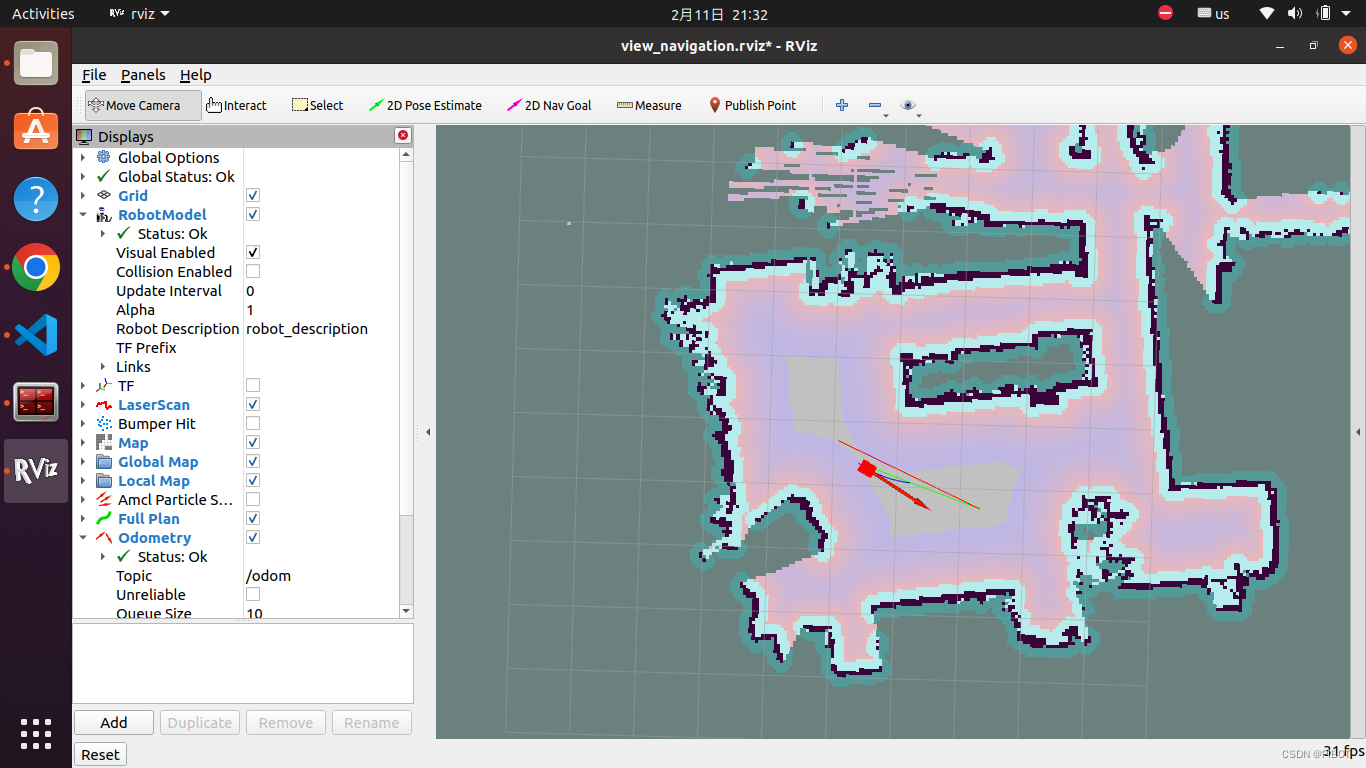This screenshot has width=1366, height=768.
Task: Click the Add display button
Action: pos(114,722)
